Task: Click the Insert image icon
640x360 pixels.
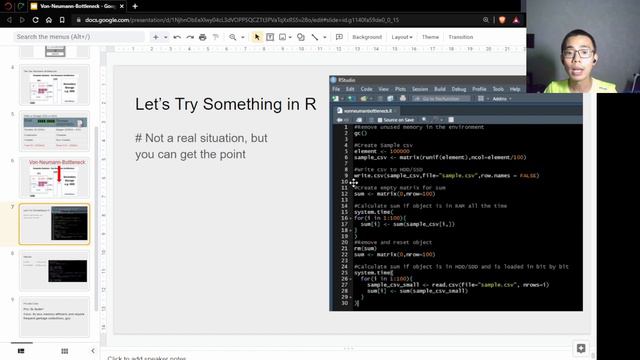Action: (x=282, y=37)
